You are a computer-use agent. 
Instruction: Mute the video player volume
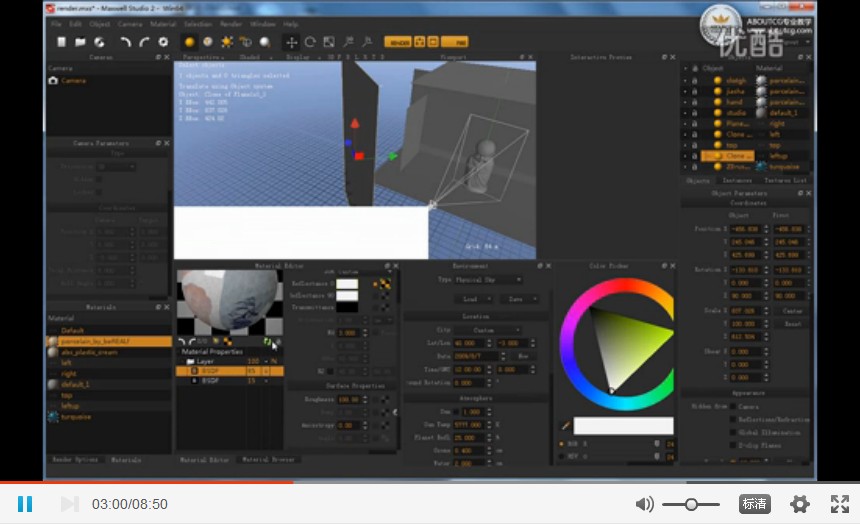[644, 504]
